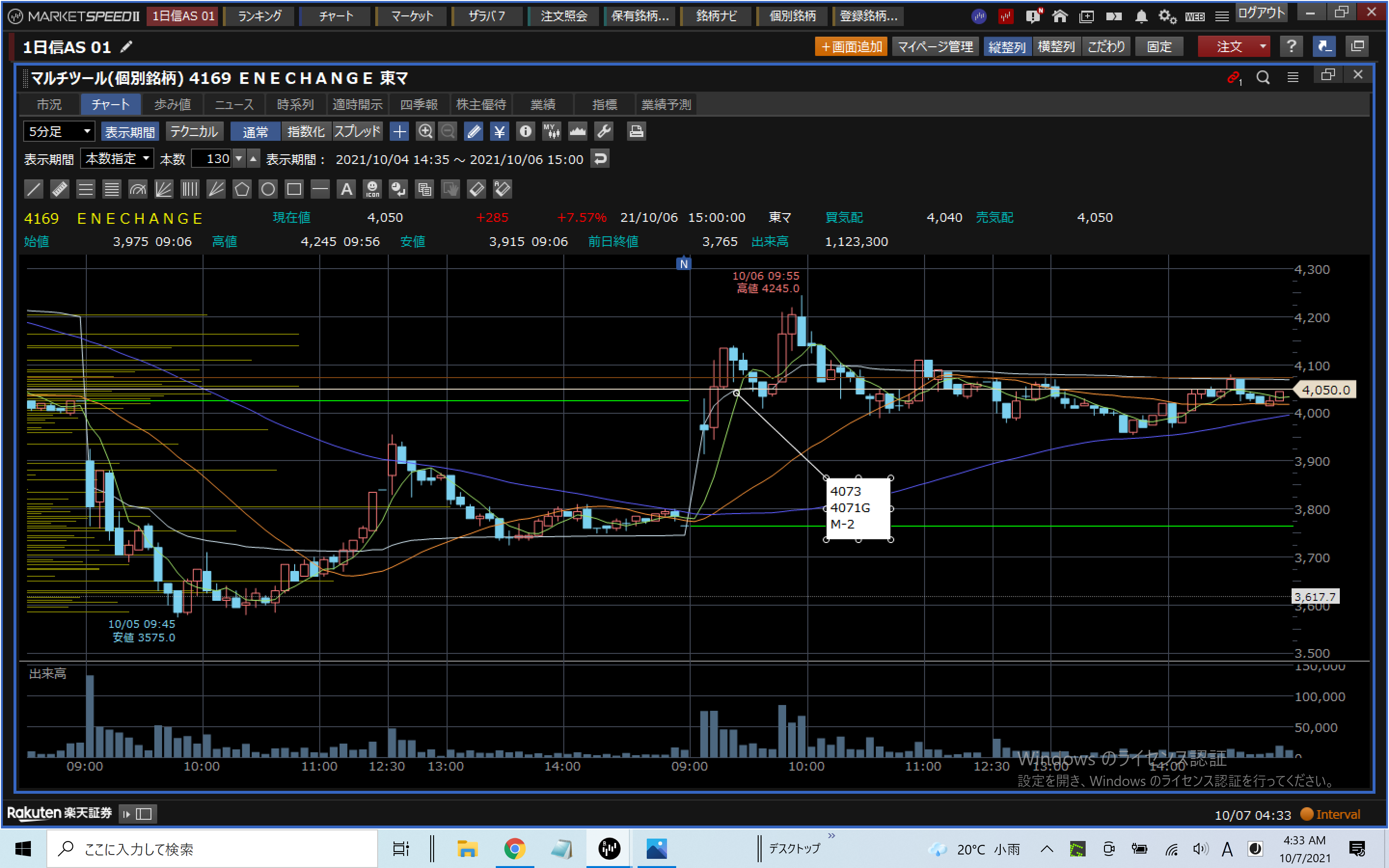
Task: Open the 四季報 tab
Action: [x=419, y=105]
